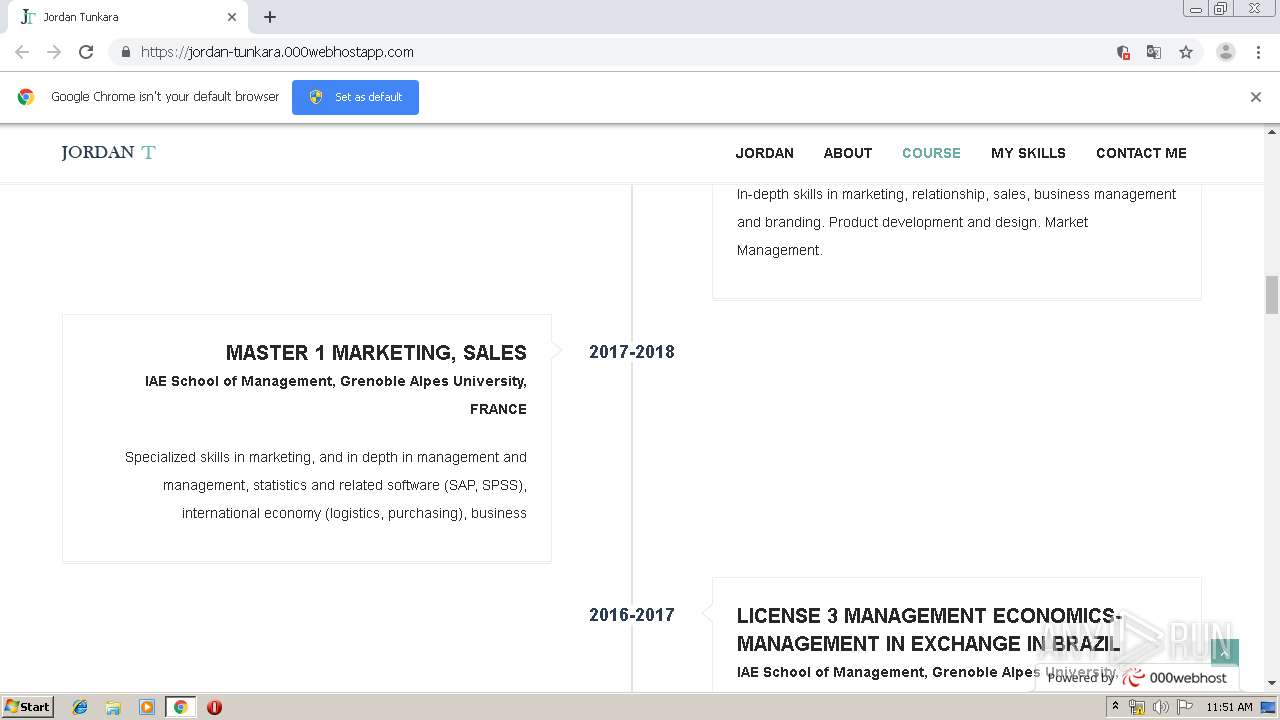The height and width of the screenshot is (720, 1280).
Task: Go back to previous page
Action: 22,52
